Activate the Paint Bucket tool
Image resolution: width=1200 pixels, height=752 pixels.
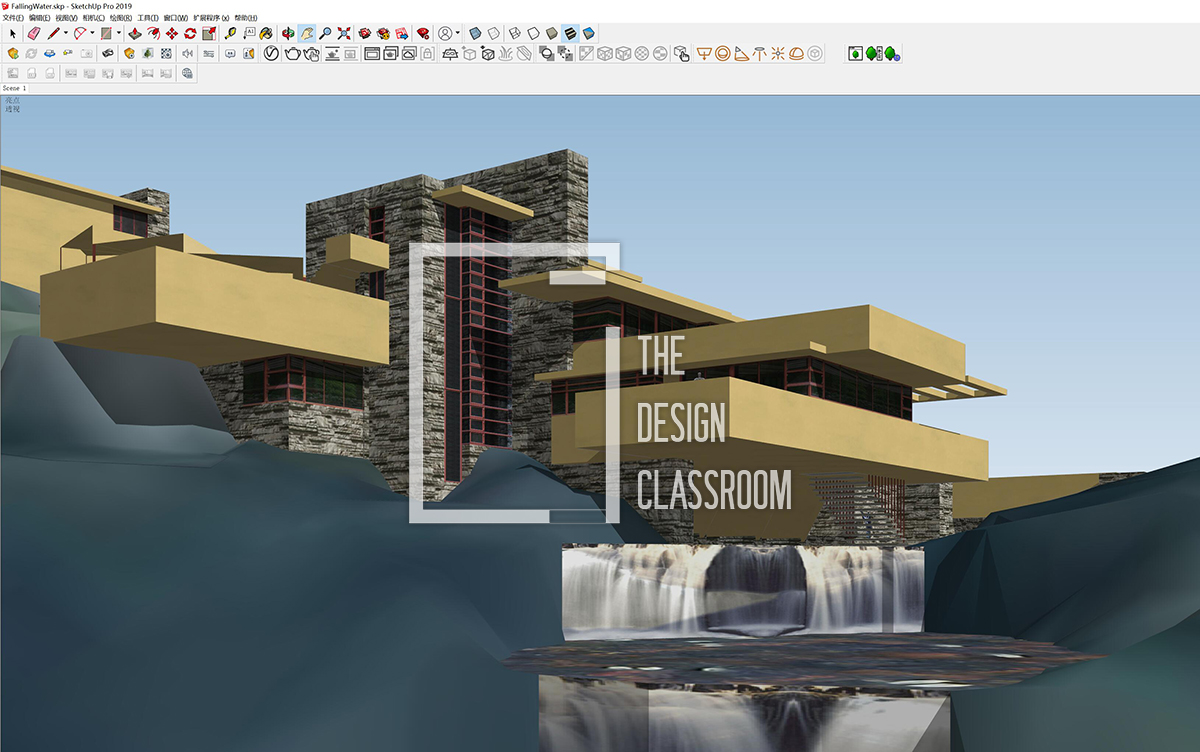point(267,33)
